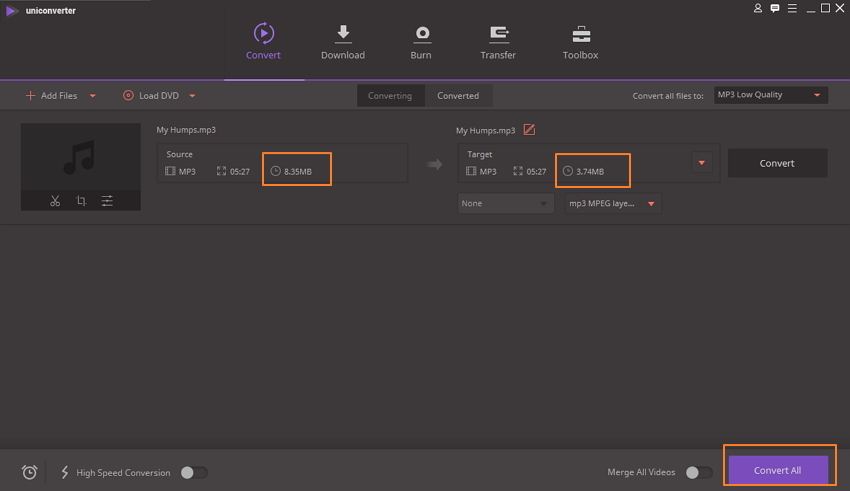Click the Convert All button
The image size is (850, 491).
777,470
